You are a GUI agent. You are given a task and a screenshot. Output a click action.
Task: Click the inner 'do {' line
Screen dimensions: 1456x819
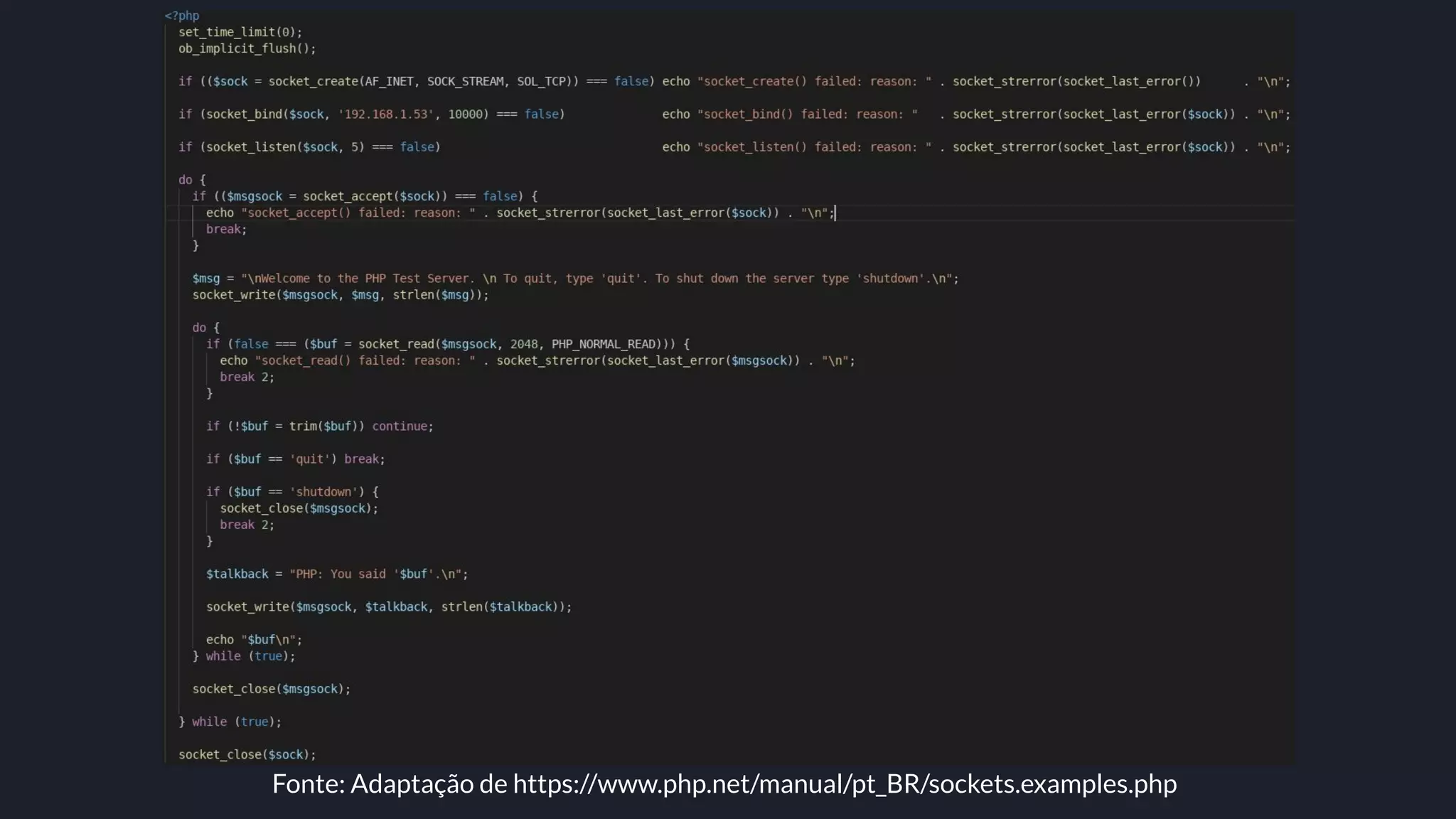pyautogui.click(x=205, y=328)
